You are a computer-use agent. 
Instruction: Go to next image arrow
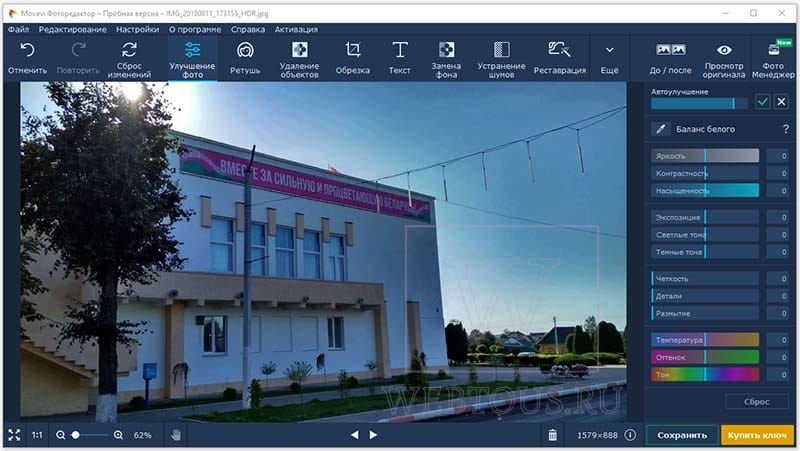(373, 435)
